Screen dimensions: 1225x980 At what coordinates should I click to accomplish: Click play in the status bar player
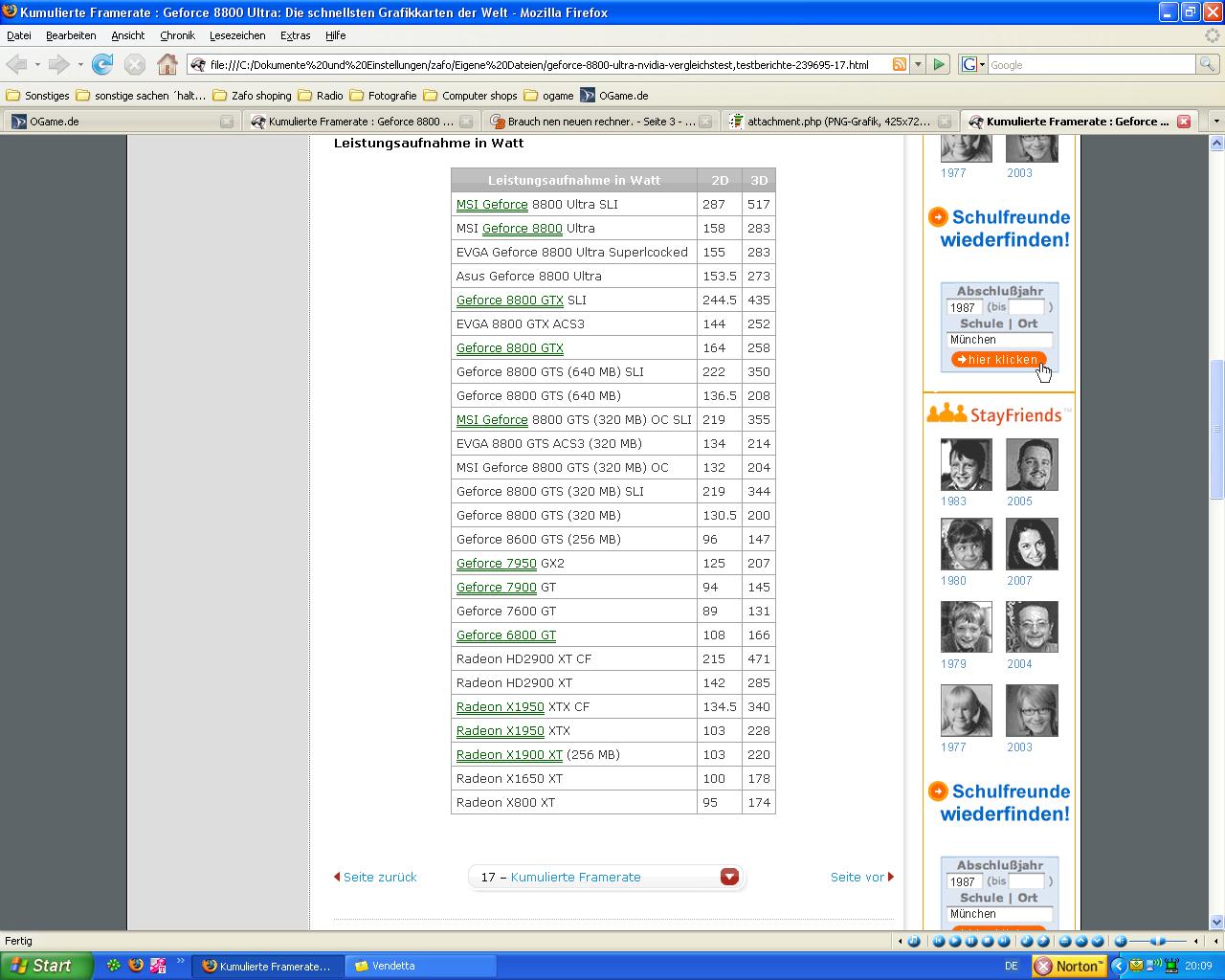tap(955, 941)
